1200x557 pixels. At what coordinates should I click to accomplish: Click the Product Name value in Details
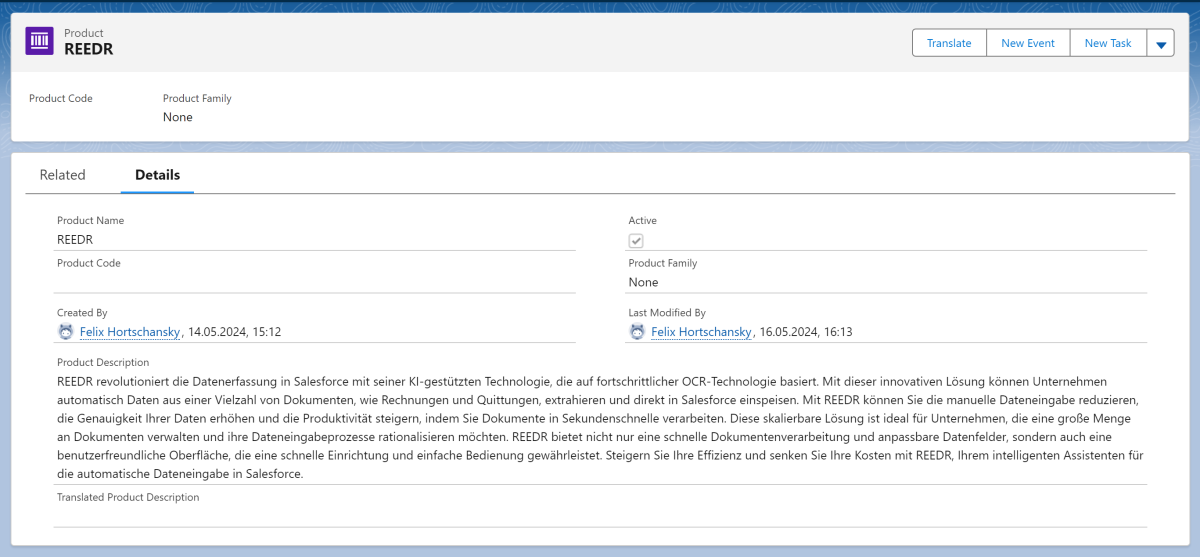point(75,240)
